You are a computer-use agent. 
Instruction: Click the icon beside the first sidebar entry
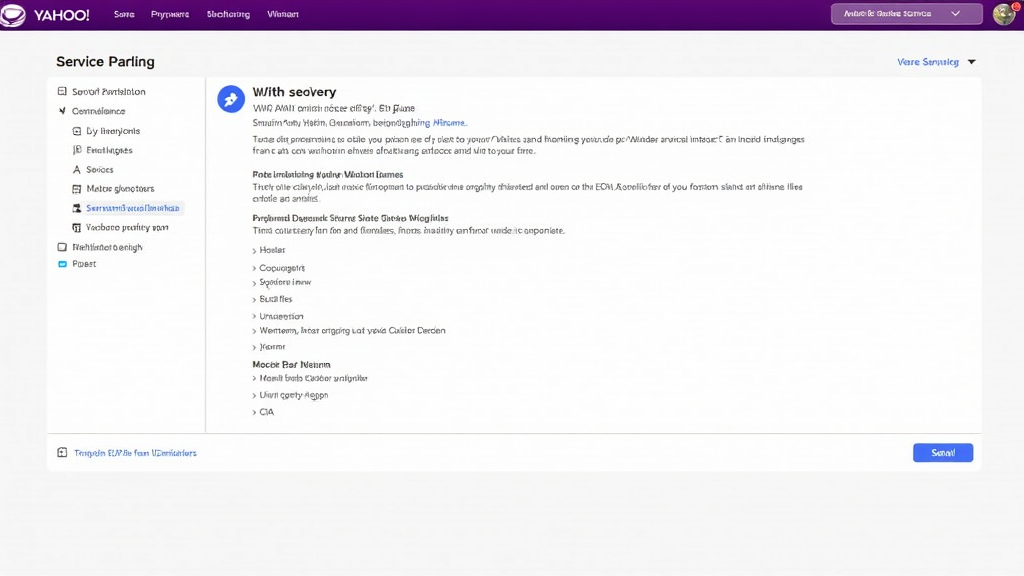(62, 92)
